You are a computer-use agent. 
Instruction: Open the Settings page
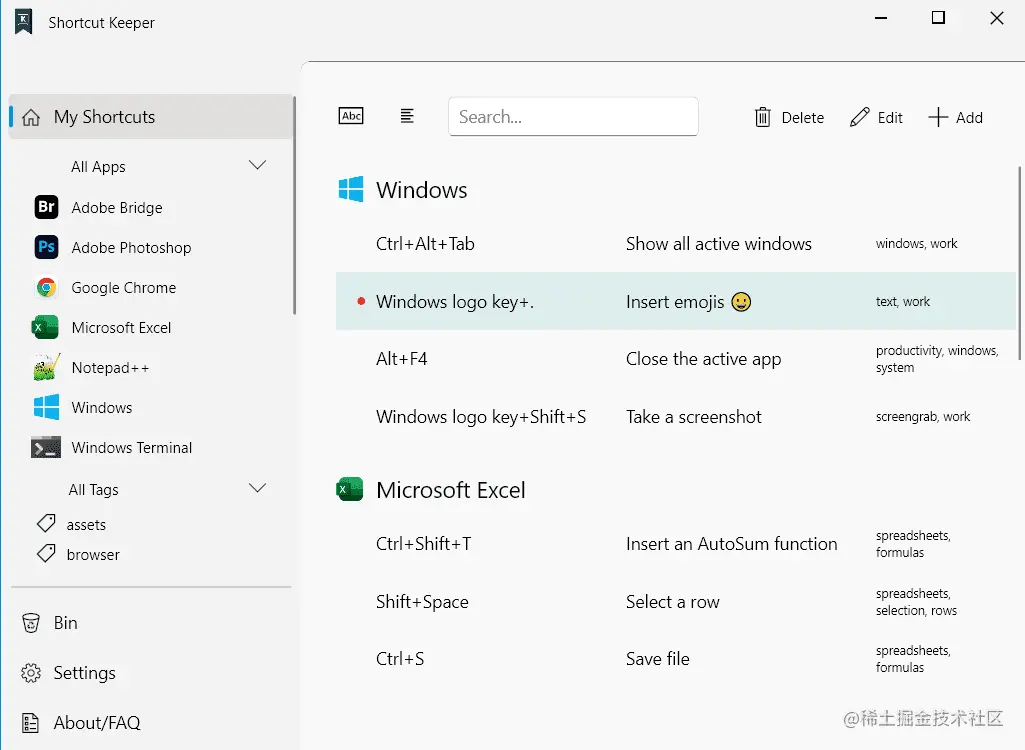(84, 673)
